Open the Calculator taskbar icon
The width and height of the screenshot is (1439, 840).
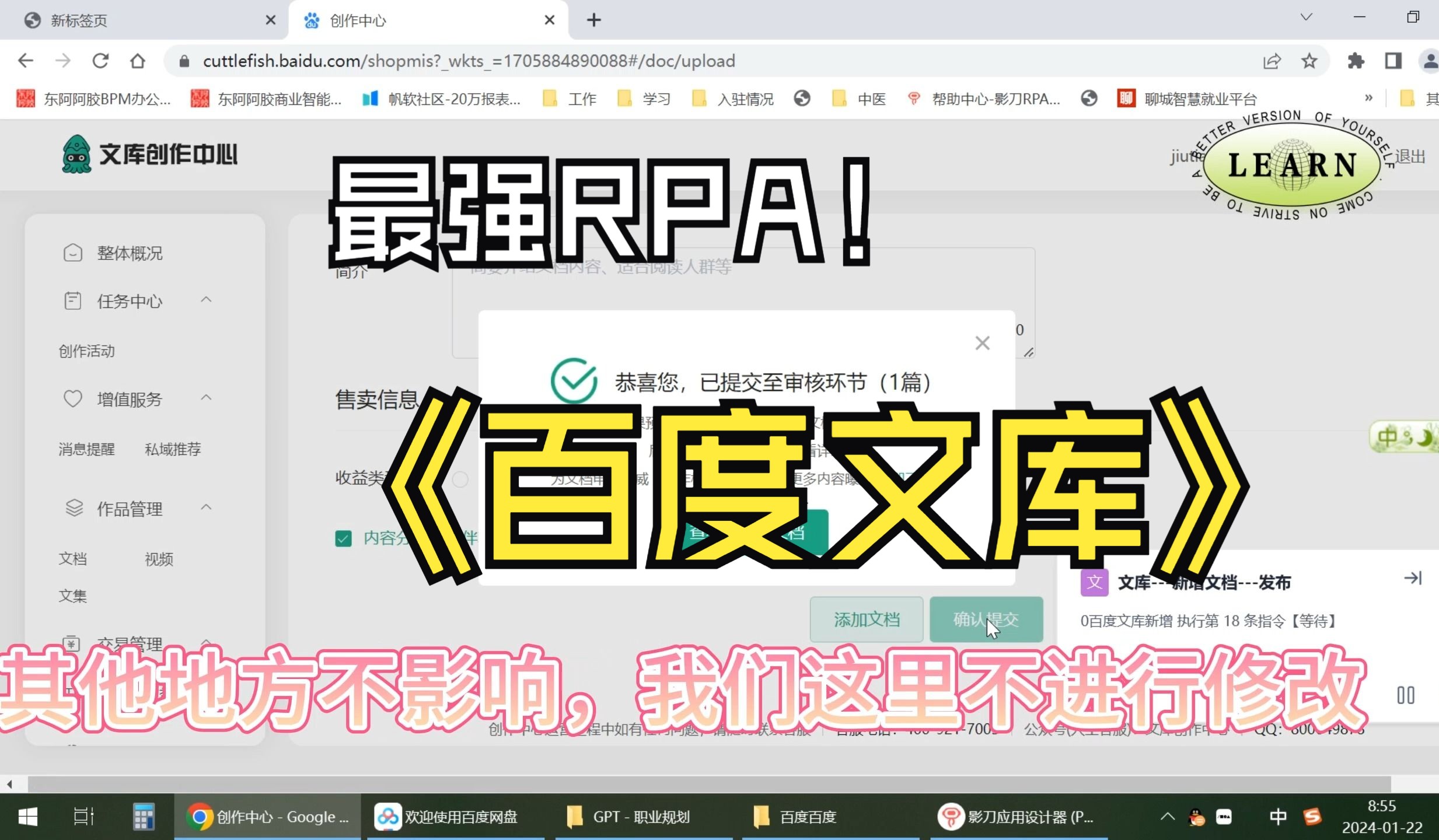[144, 817]
